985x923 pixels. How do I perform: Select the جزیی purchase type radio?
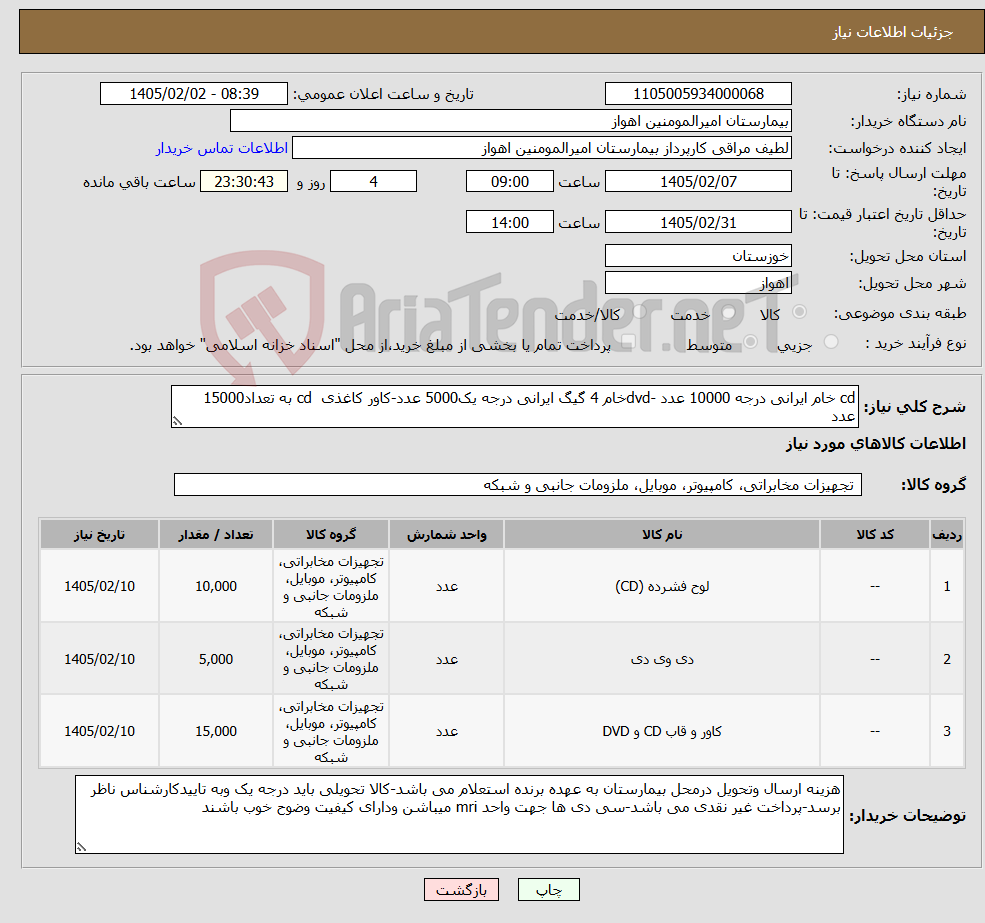830,342
